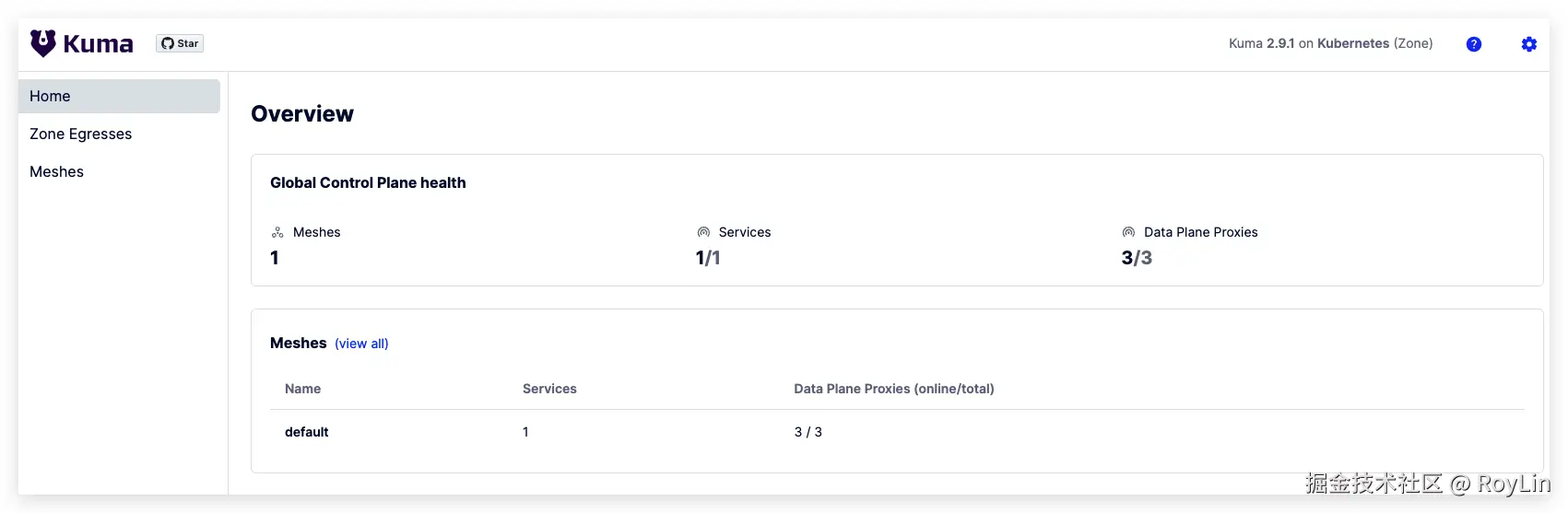1568x513 pixels.
Task: Click the Name column header
Action: [302, 389]
